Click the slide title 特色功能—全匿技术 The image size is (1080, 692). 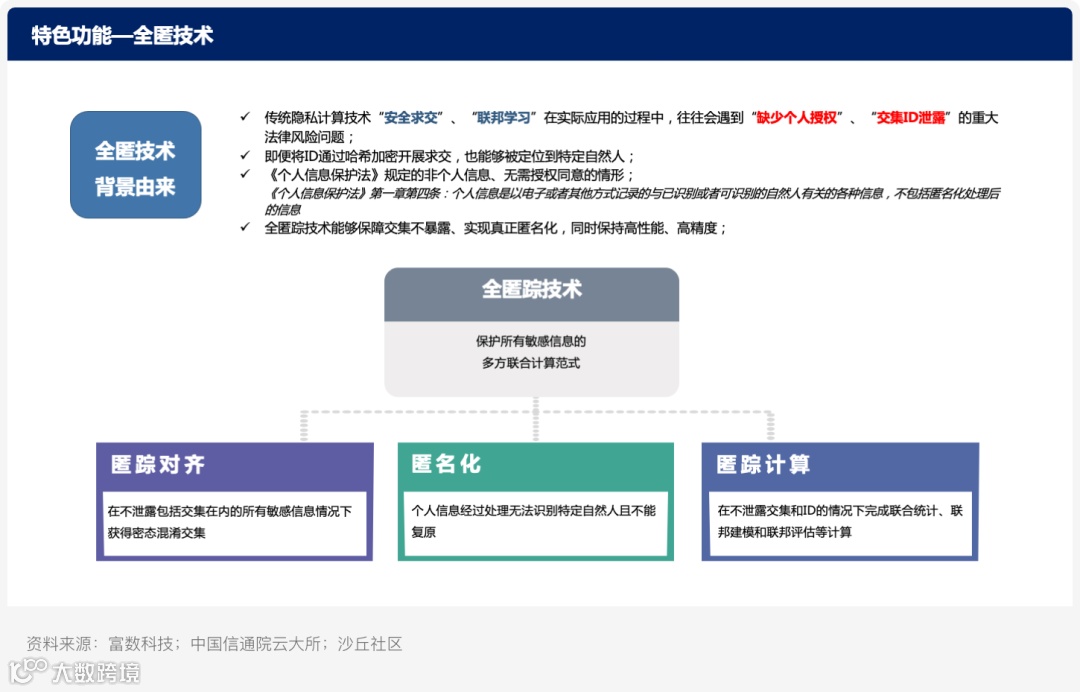pos(122,35)
